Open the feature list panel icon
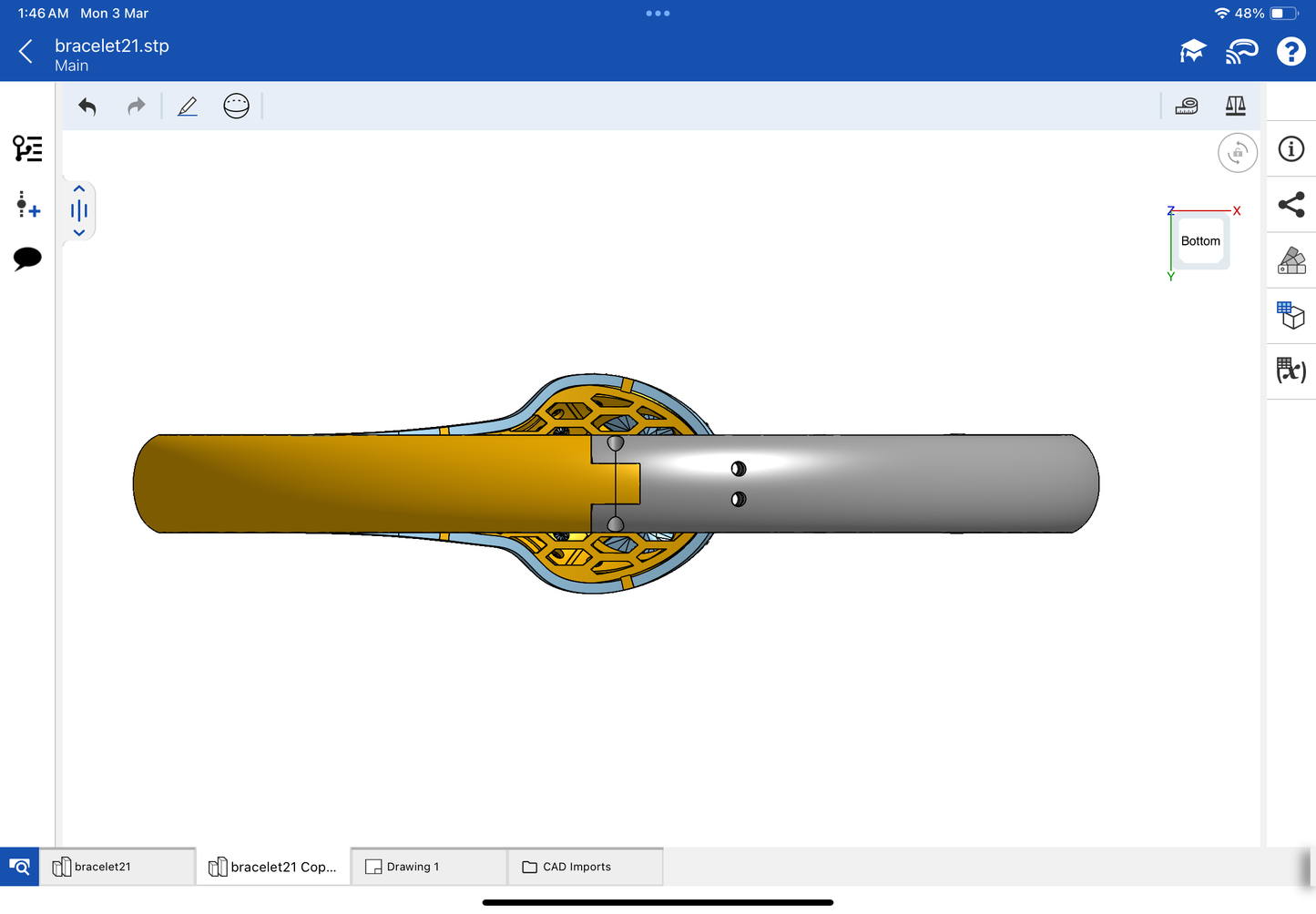Screen dimensions: 1316x914 [x=27, y=148]
